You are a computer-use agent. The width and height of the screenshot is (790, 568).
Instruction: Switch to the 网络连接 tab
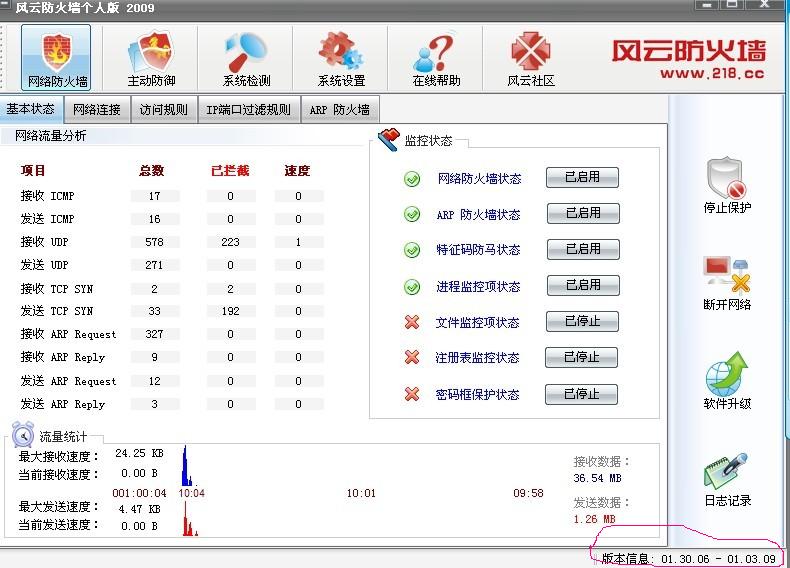[x=97, y=109]
